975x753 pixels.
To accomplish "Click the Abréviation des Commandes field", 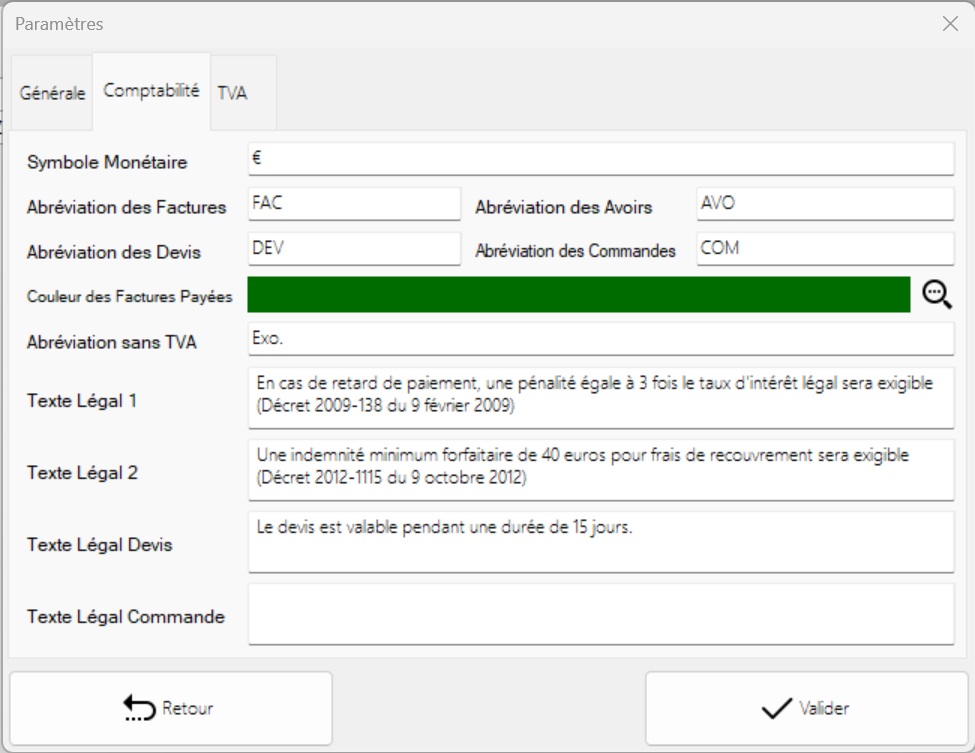I will [825, 249].
